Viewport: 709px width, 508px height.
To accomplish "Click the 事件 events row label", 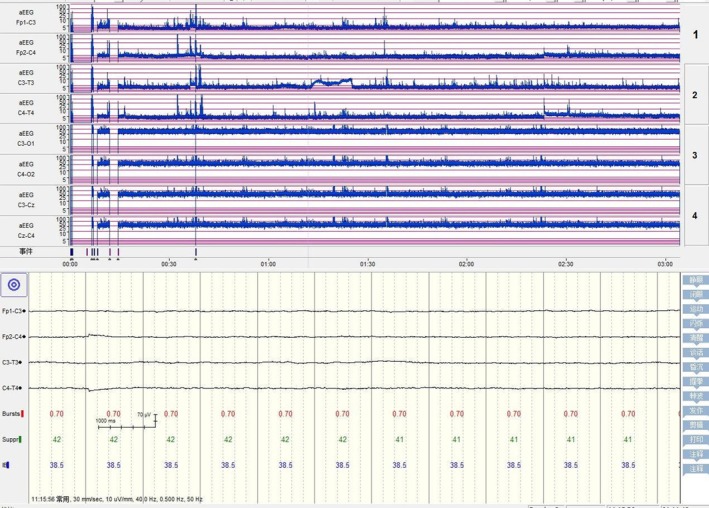I will point(26,251).
